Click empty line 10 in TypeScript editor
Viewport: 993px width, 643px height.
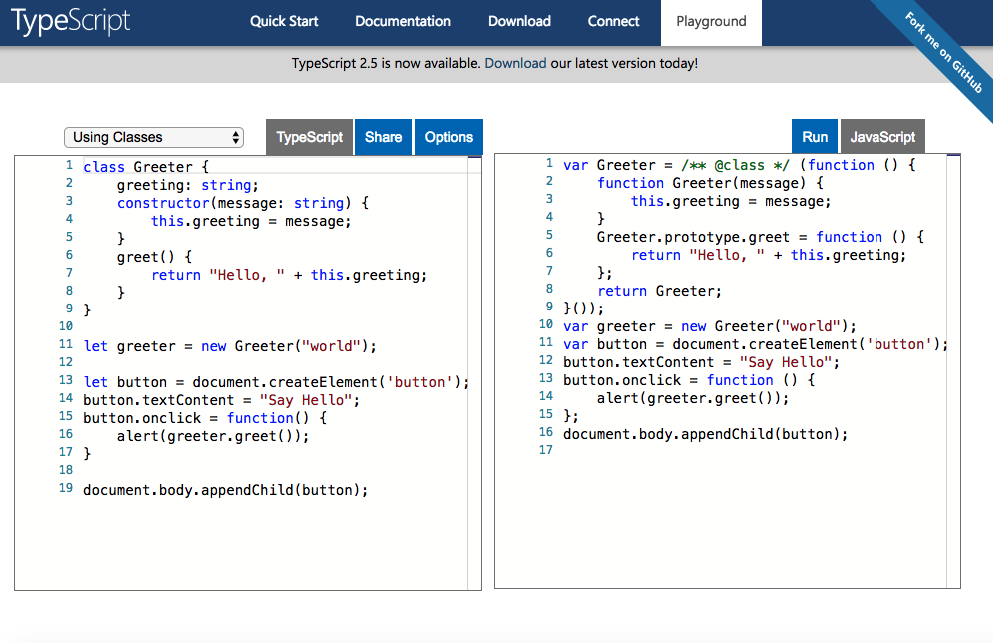tap(275, 326)
